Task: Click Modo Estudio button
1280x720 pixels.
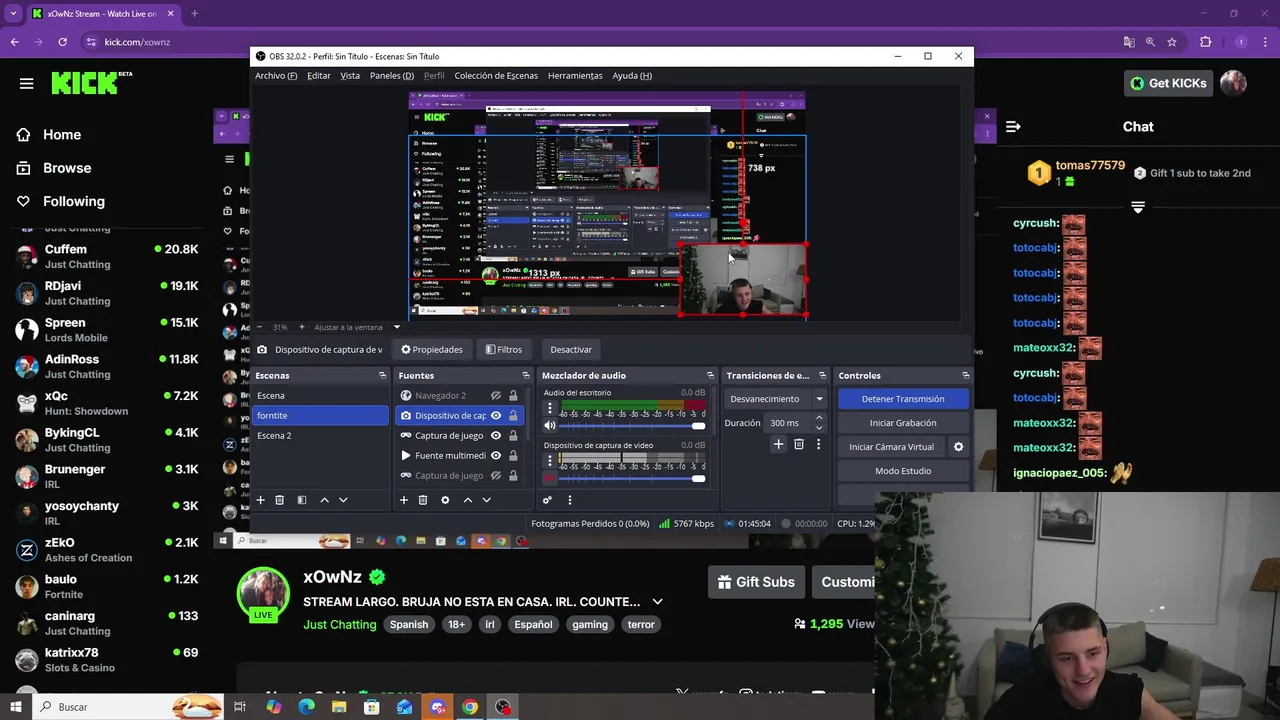Action: coord(903,471)
